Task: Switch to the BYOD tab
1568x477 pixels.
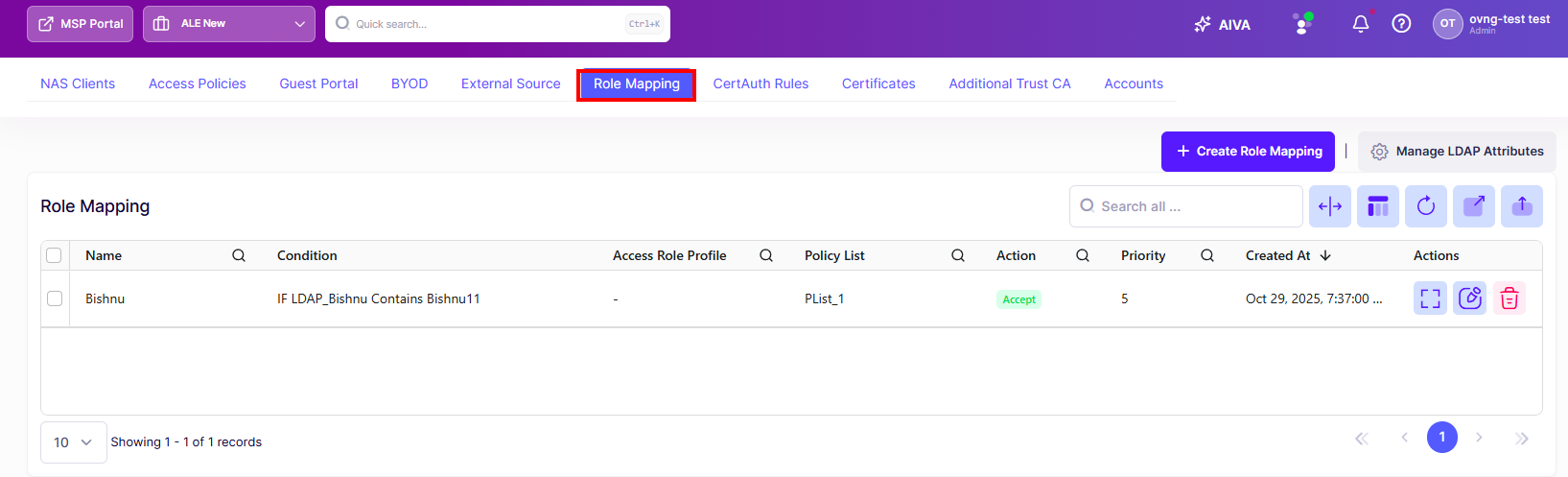Action: 410,83
